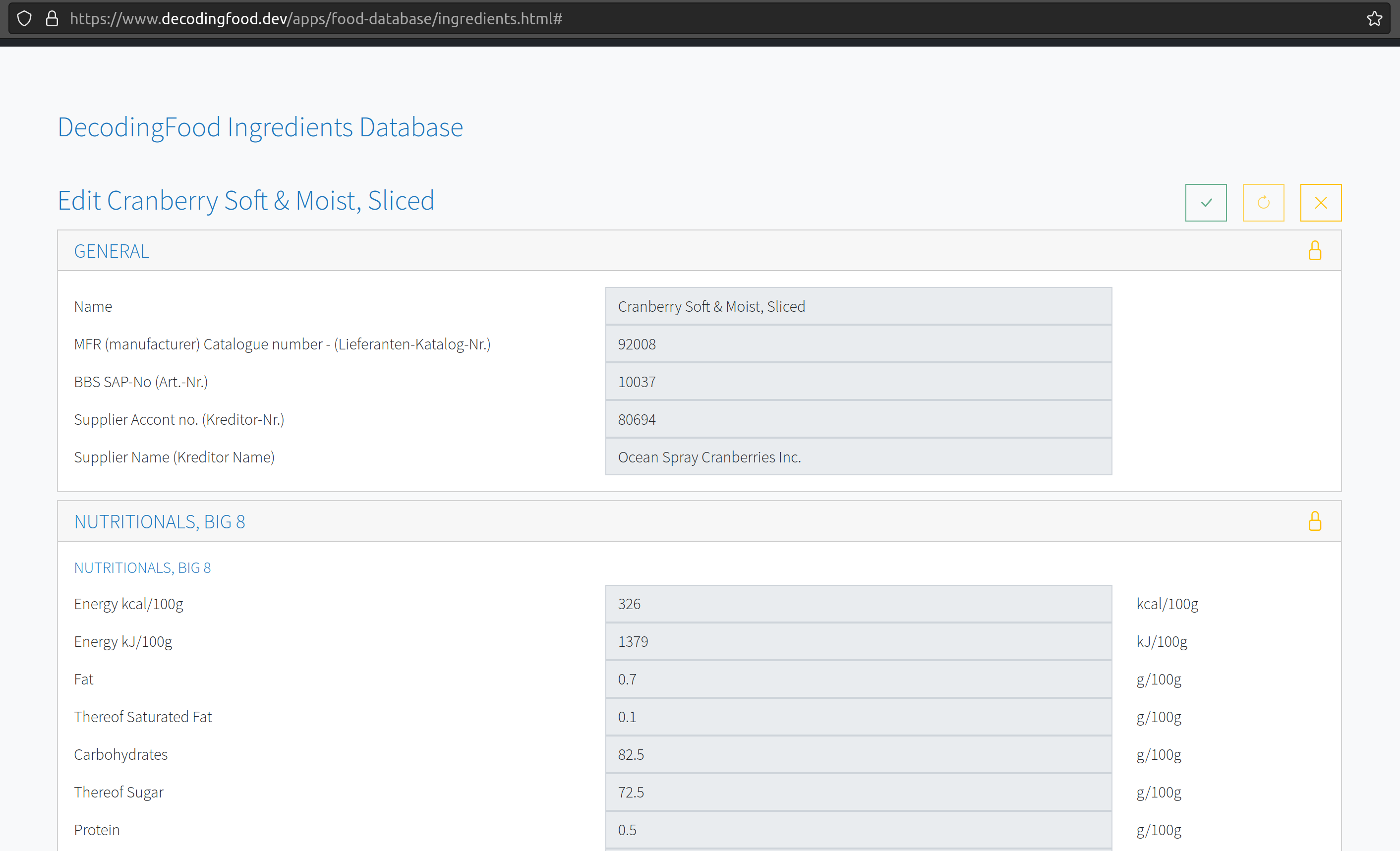Open the DecodingFood Ingredients Database title link

click(x=260, y=127)
